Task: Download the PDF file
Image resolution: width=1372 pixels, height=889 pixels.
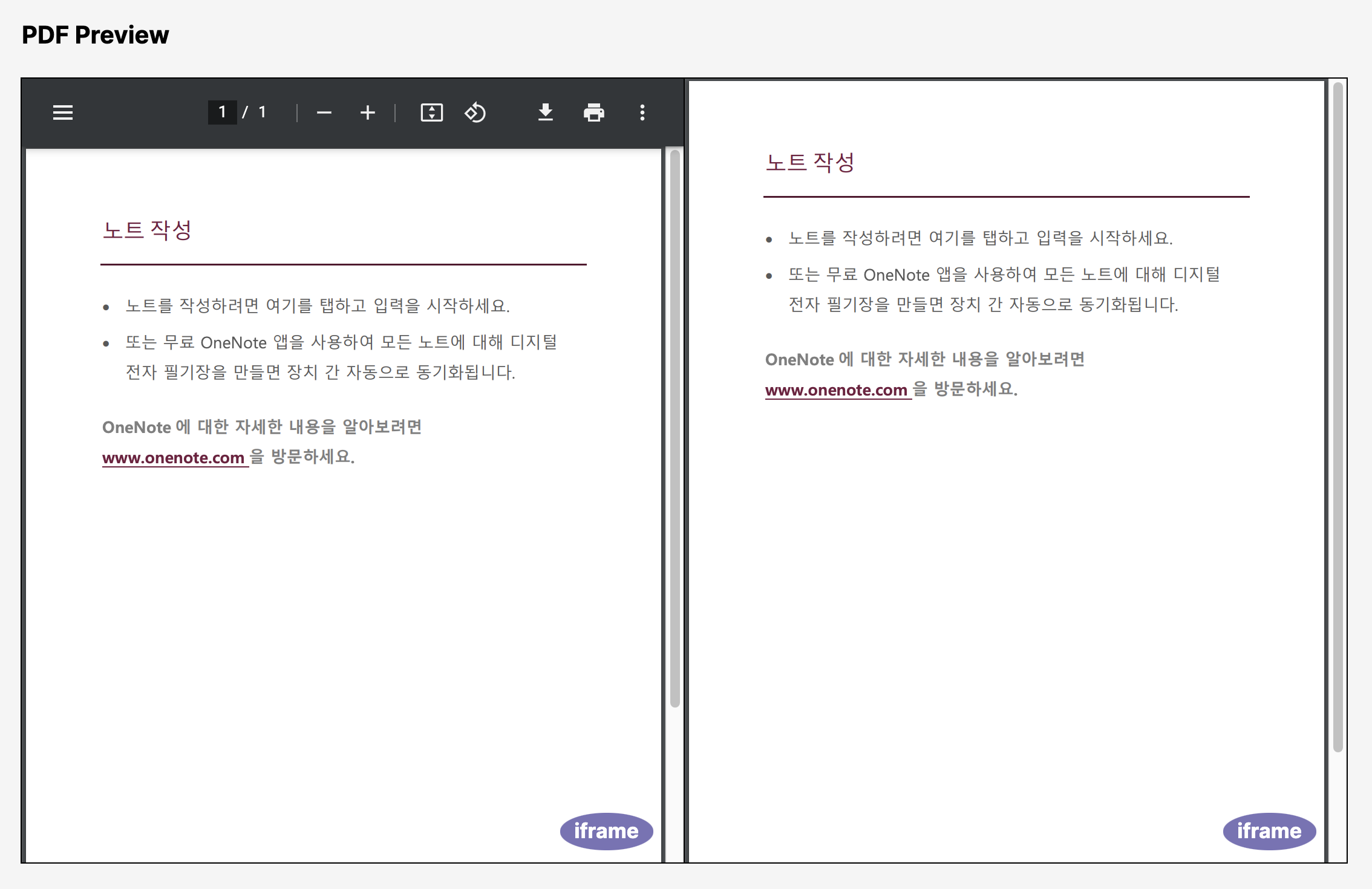Action: click(545, 112)
